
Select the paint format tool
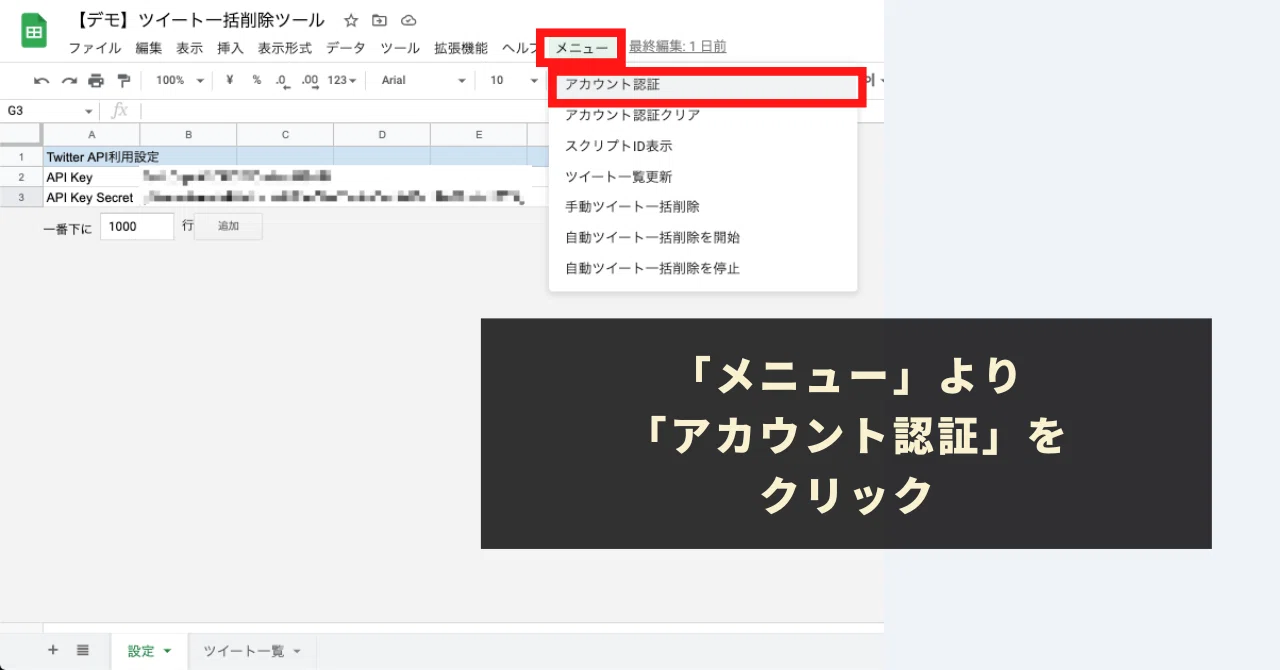[x=124, y=80]
